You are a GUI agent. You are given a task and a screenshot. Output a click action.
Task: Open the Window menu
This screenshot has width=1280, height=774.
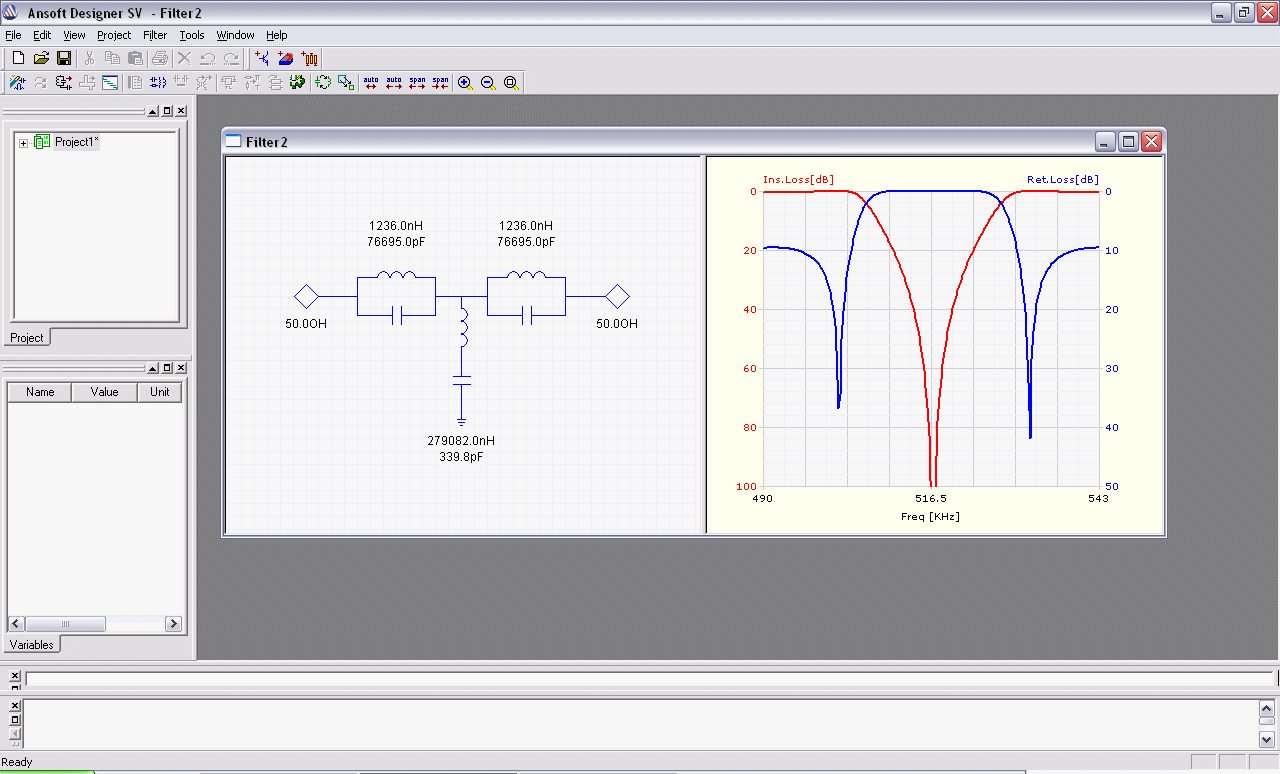coord(236,35)
